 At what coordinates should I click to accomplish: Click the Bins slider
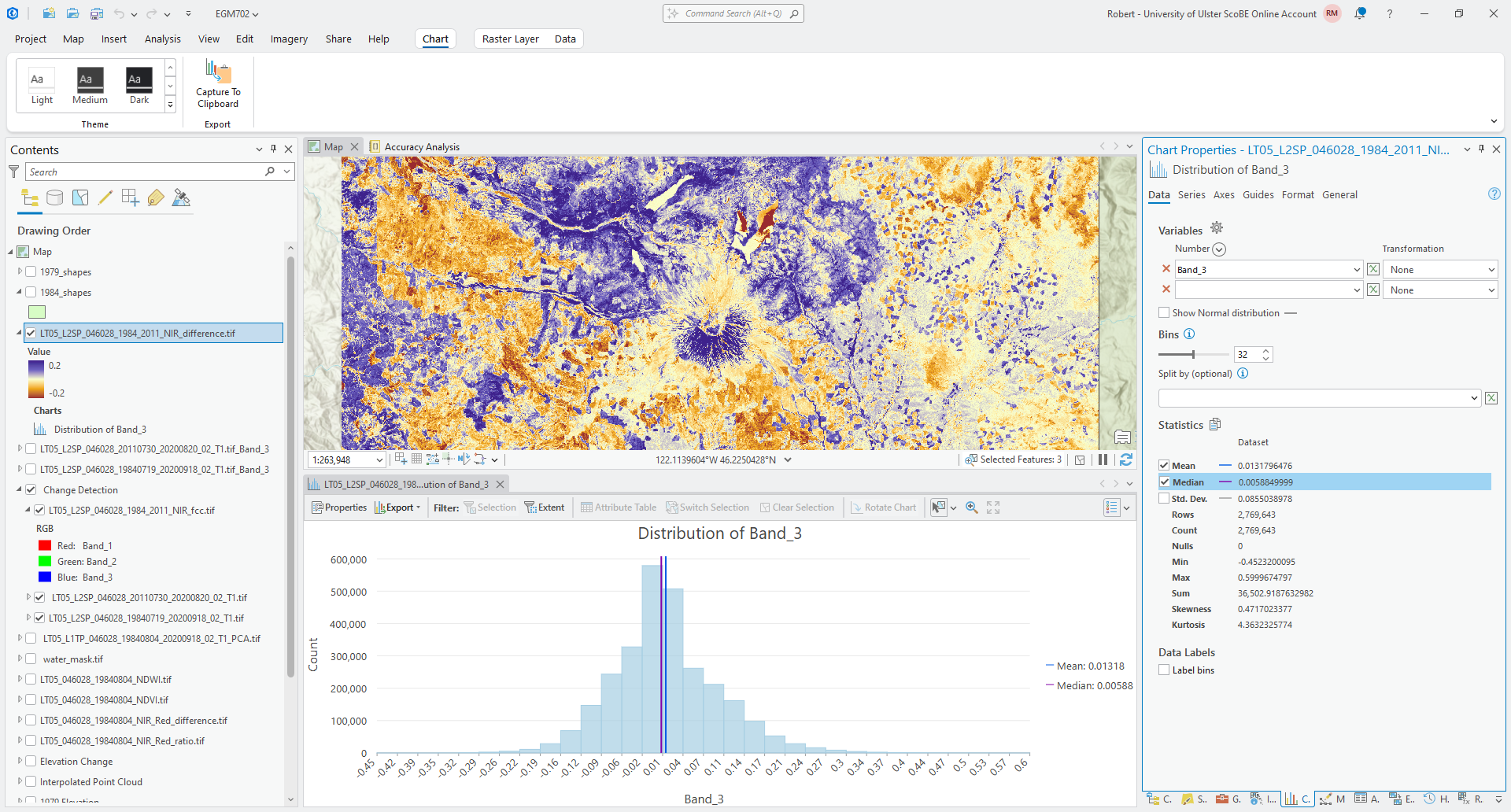tap(1193, 355)
